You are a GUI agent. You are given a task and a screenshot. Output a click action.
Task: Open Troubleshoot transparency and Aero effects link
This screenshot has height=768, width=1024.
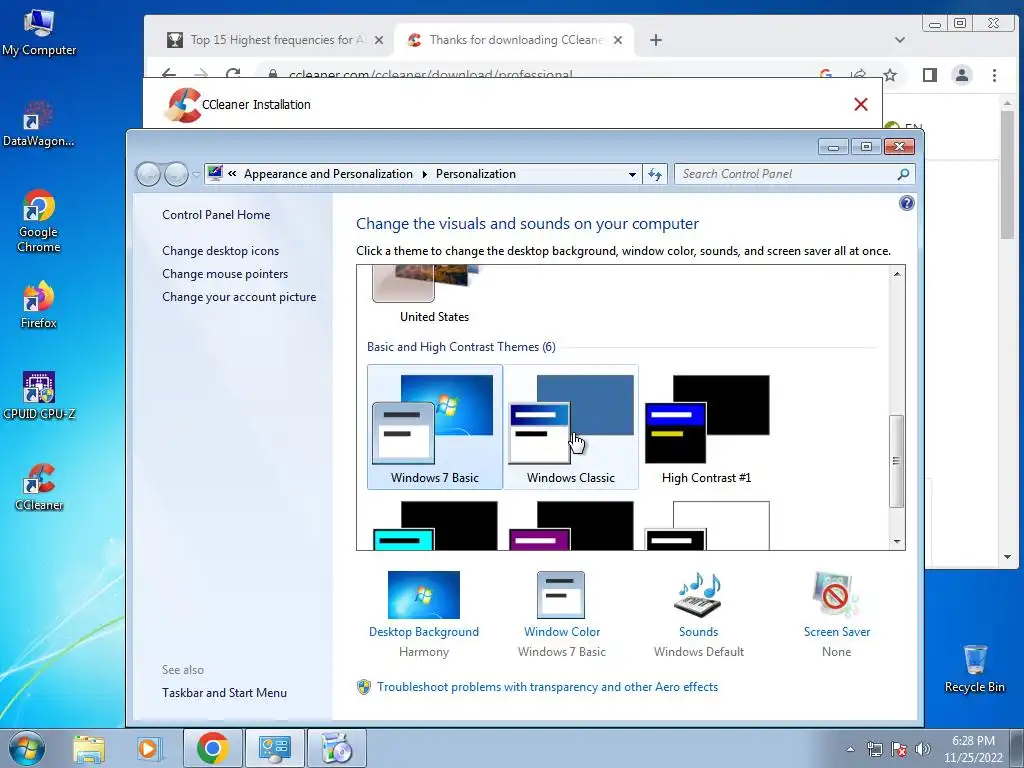[547, 687]
